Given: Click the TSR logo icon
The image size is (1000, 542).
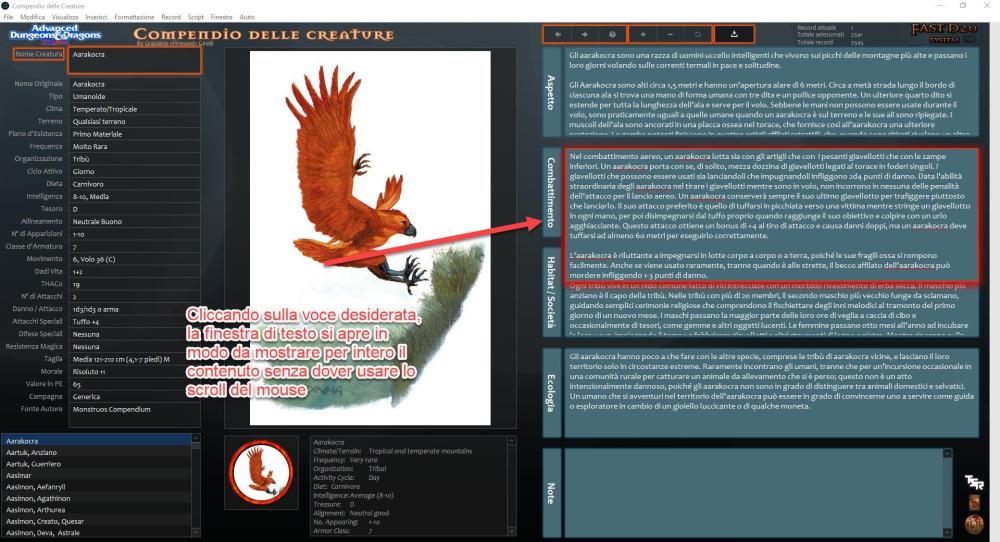Looking at the screenshot, I should click(x=975, y=484).
